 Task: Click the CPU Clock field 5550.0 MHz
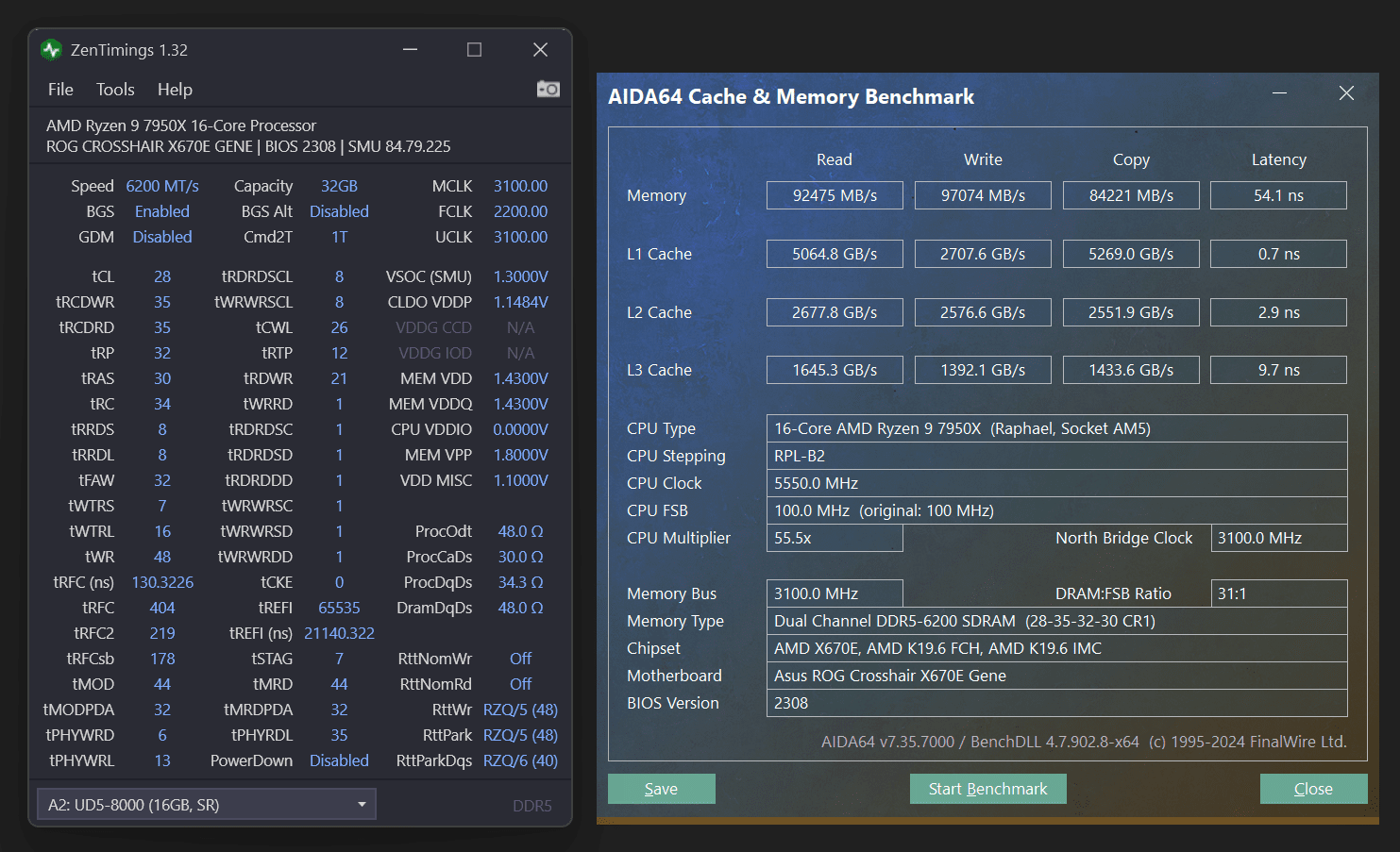click(x=1056, y=483)
